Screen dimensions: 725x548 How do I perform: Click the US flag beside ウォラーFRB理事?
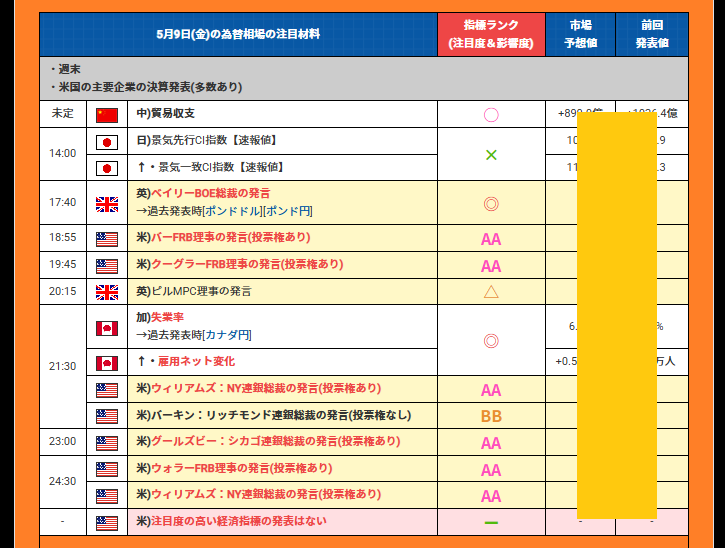point(107,469)
